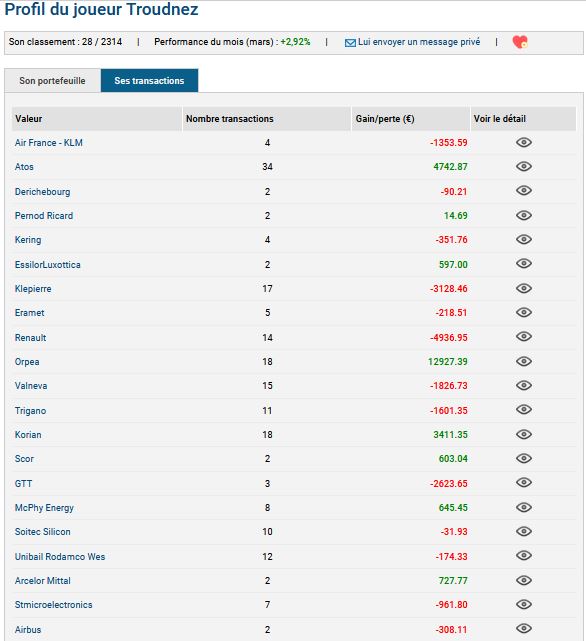Open the Scor link
586x641 pixels.
click(24, 459)
